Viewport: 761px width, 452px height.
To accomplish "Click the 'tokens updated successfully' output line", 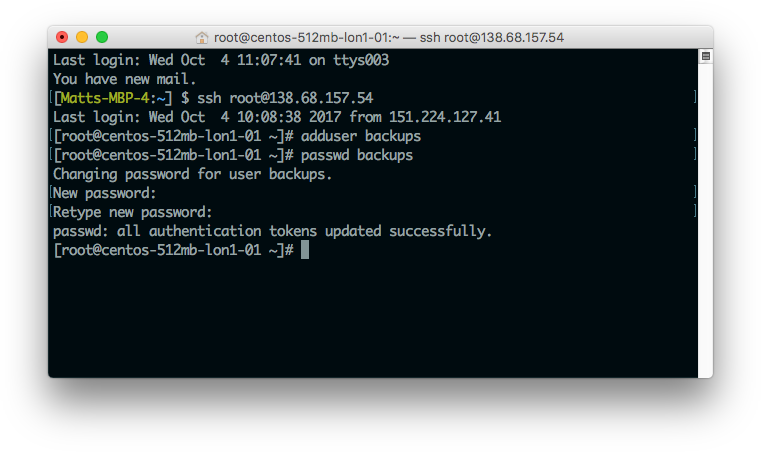I will point(272,231).
